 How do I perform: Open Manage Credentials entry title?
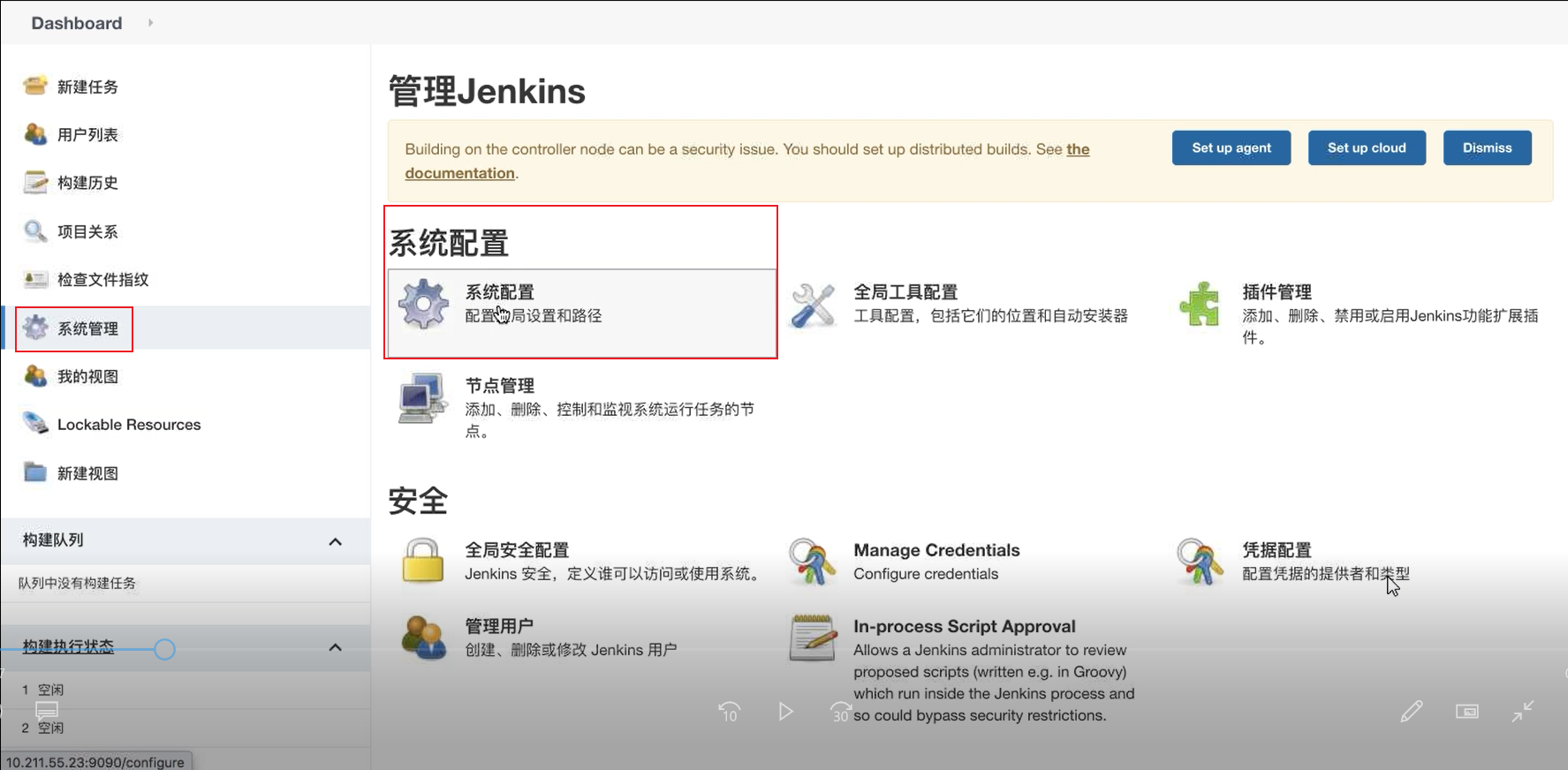point(936,550)
